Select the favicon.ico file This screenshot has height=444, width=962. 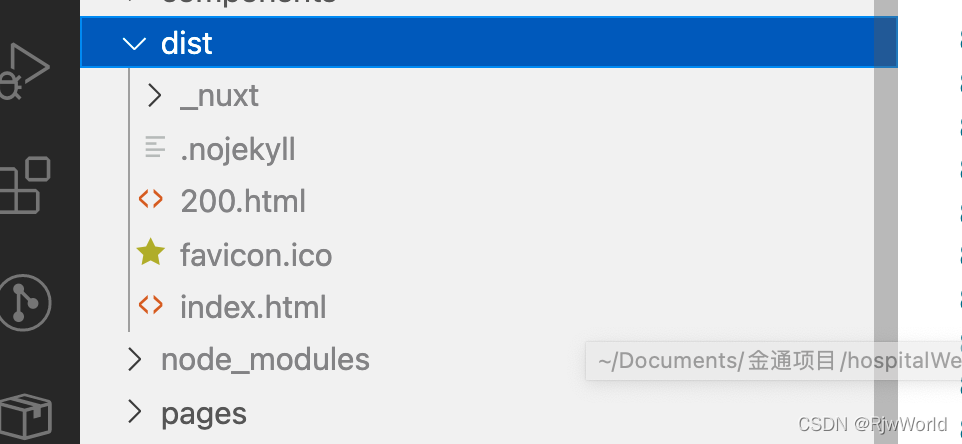[x=256, y=255]
